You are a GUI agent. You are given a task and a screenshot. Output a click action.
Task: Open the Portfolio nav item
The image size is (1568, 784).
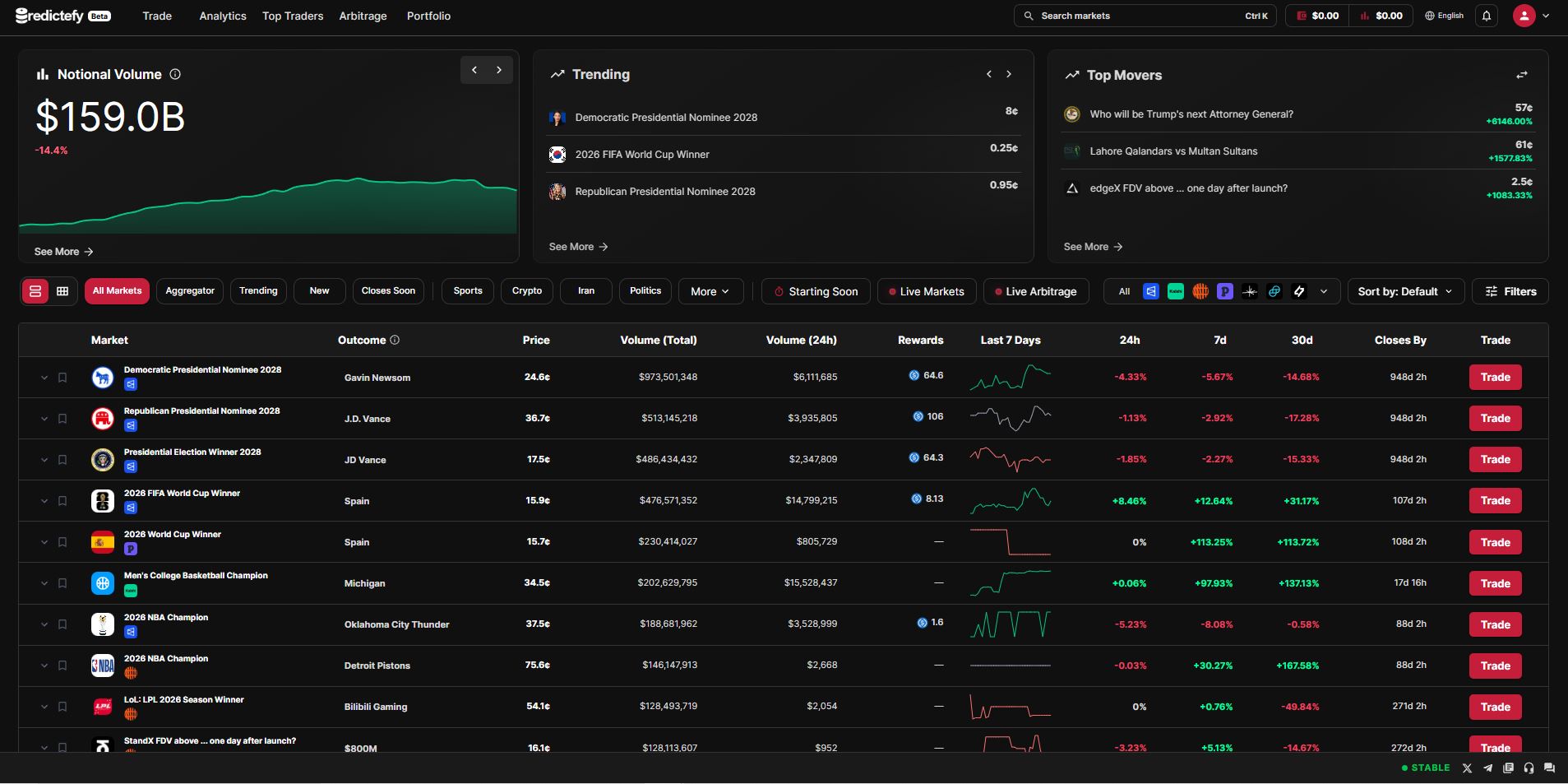tap(428, 16)
